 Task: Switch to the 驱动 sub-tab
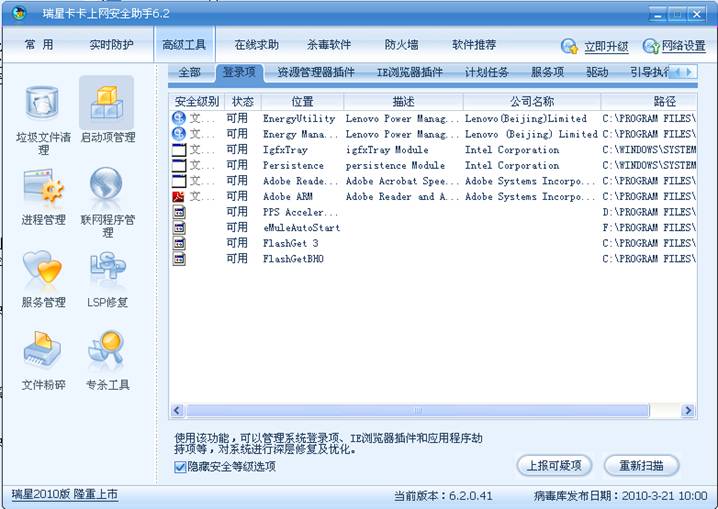[597, 72]
